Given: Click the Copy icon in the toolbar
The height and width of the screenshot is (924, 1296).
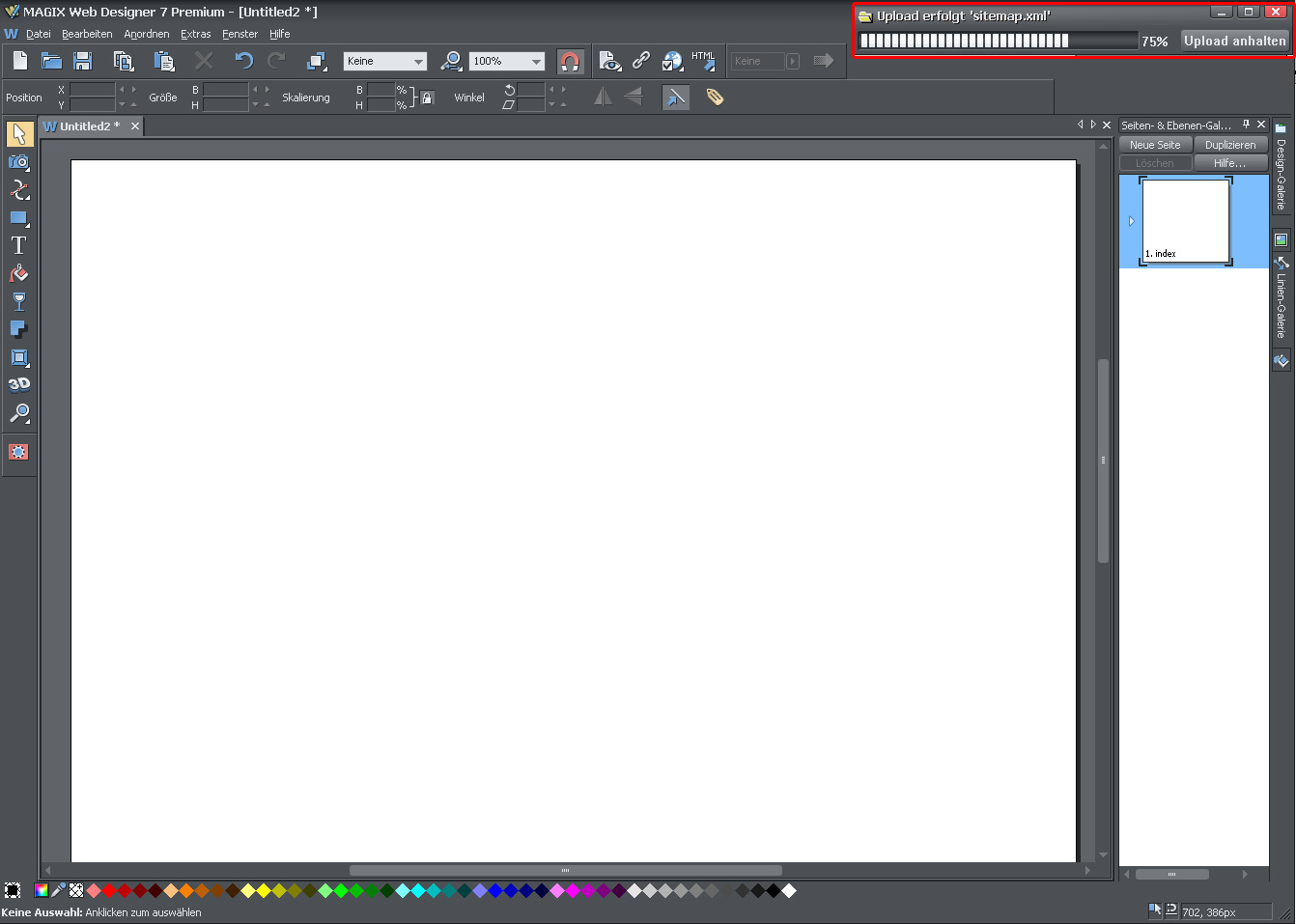Looking at the screenshot, I should click(124, 61).
